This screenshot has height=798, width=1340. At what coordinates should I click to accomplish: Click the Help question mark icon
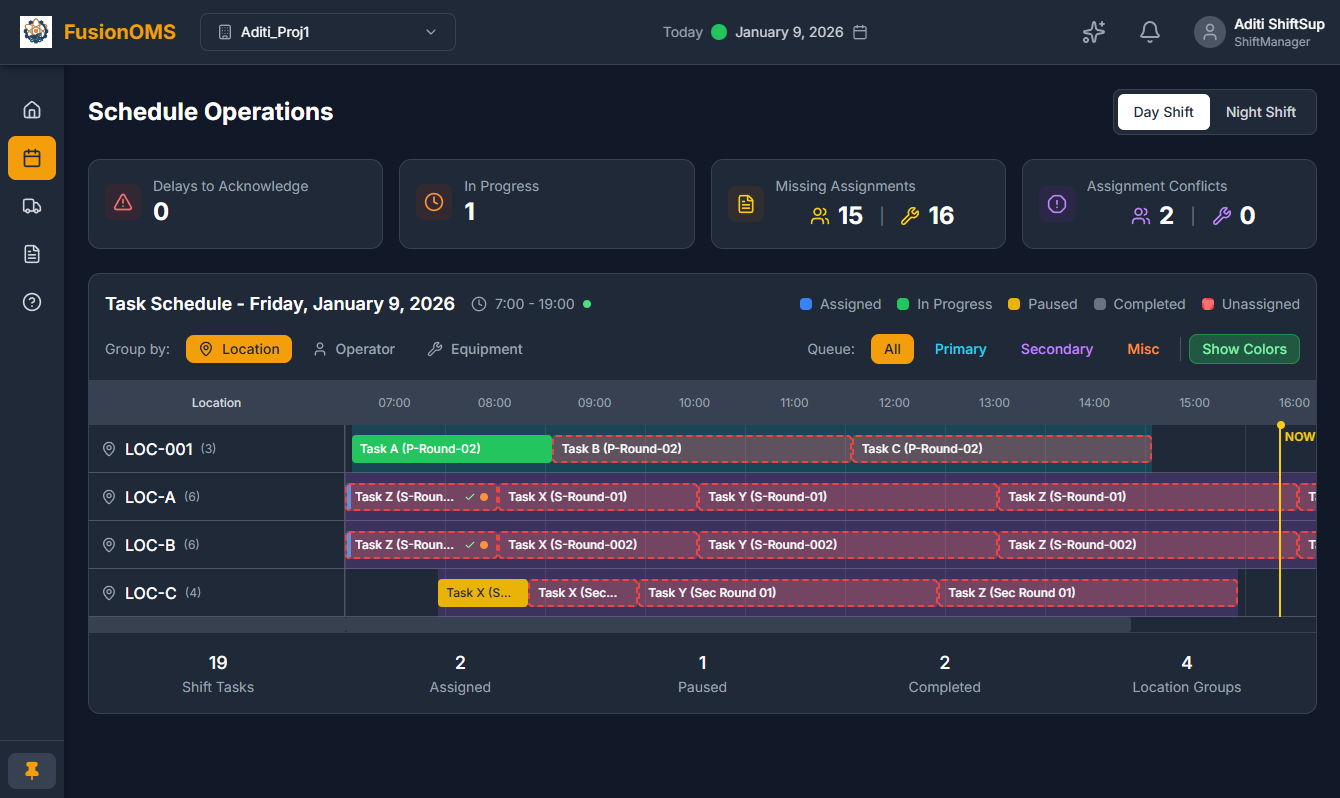click(x=31, y=301)
